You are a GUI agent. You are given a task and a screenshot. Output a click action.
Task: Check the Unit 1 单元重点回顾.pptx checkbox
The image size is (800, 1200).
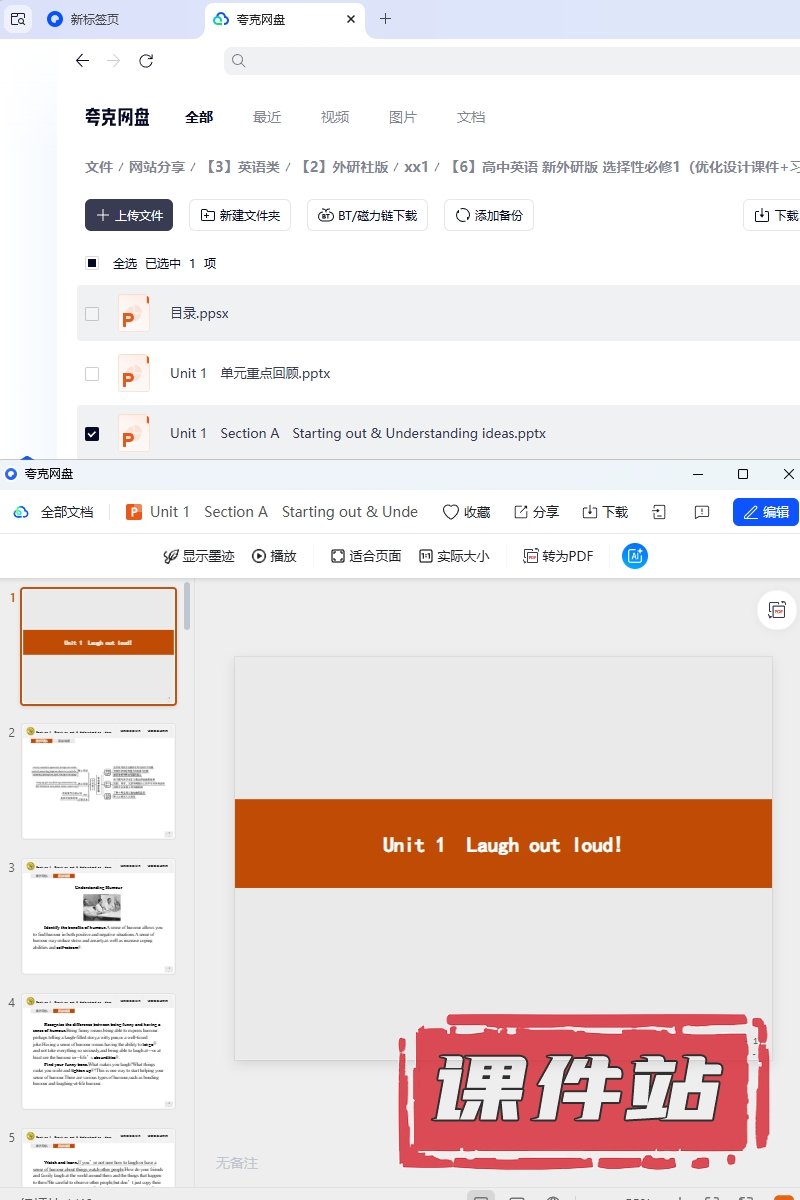92,374
